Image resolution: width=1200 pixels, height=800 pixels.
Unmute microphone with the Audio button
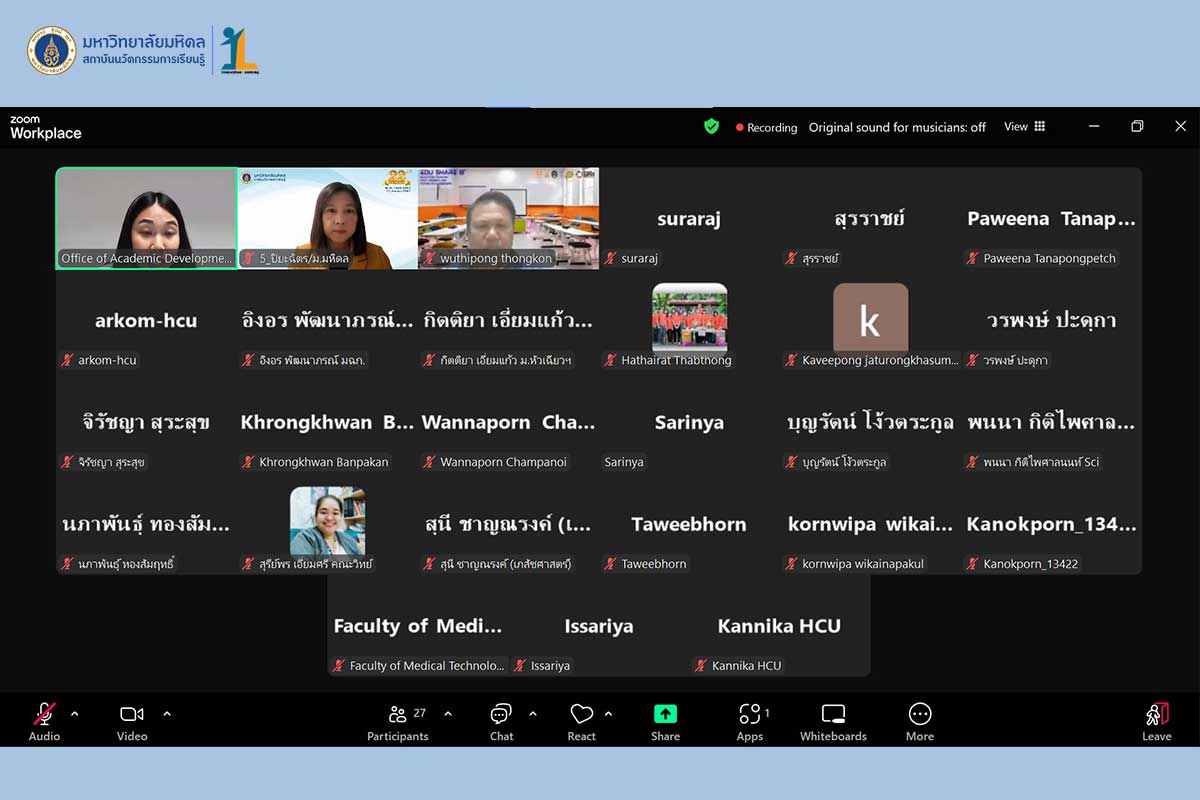[44, 720]
